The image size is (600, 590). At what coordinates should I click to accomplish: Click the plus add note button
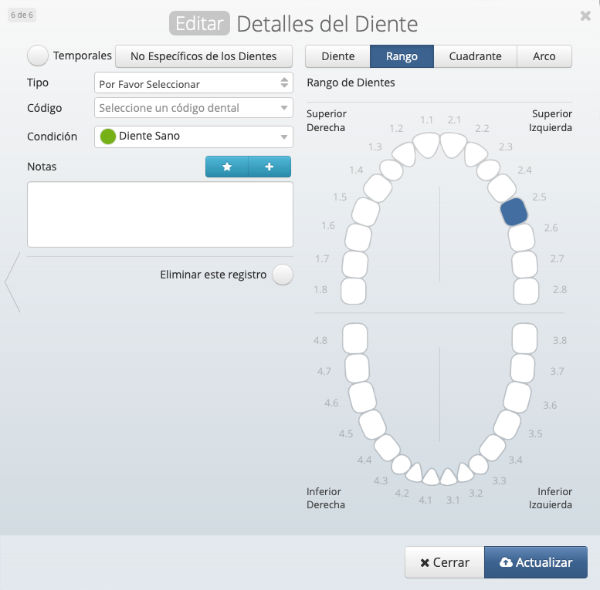click(270, 167)
